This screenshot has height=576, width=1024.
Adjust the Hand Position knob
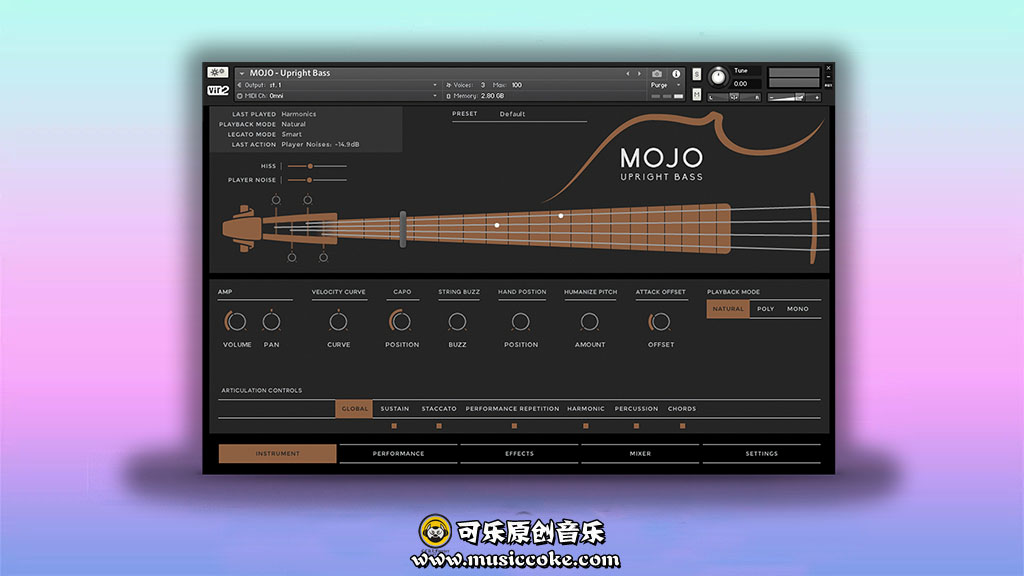520,321
